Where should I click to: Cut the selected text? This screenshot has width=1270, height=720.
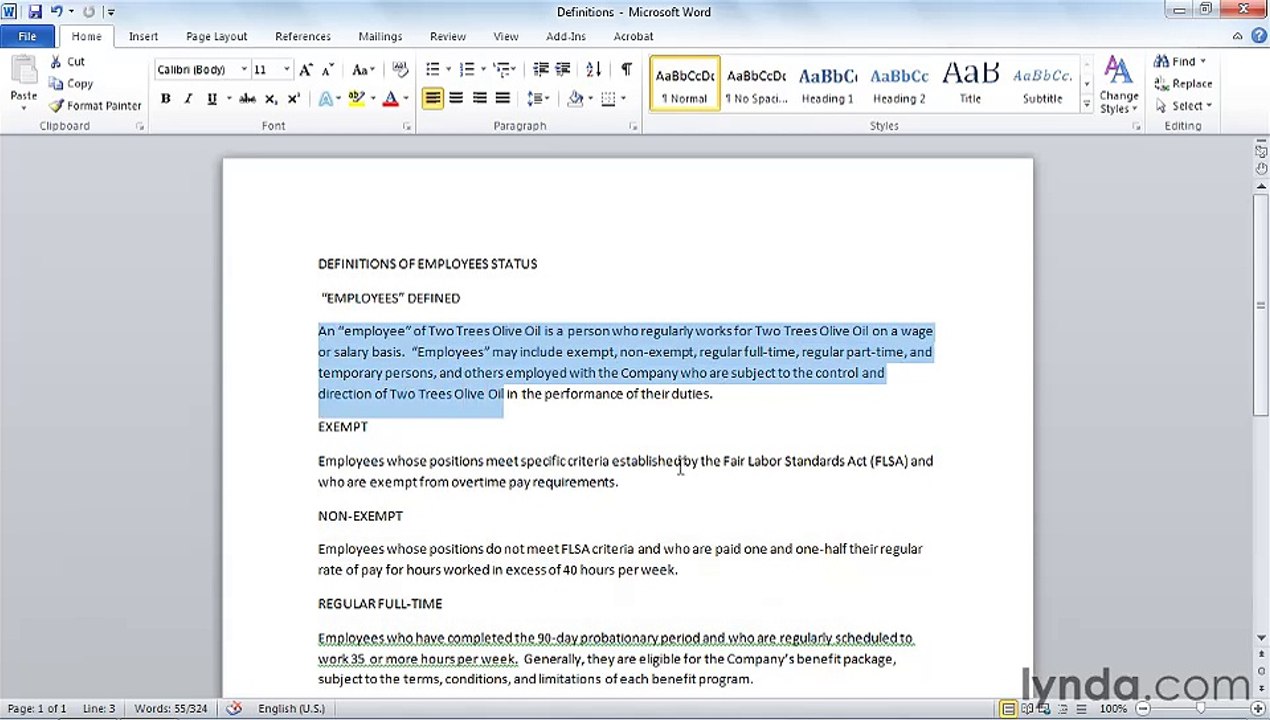point(67,62)
